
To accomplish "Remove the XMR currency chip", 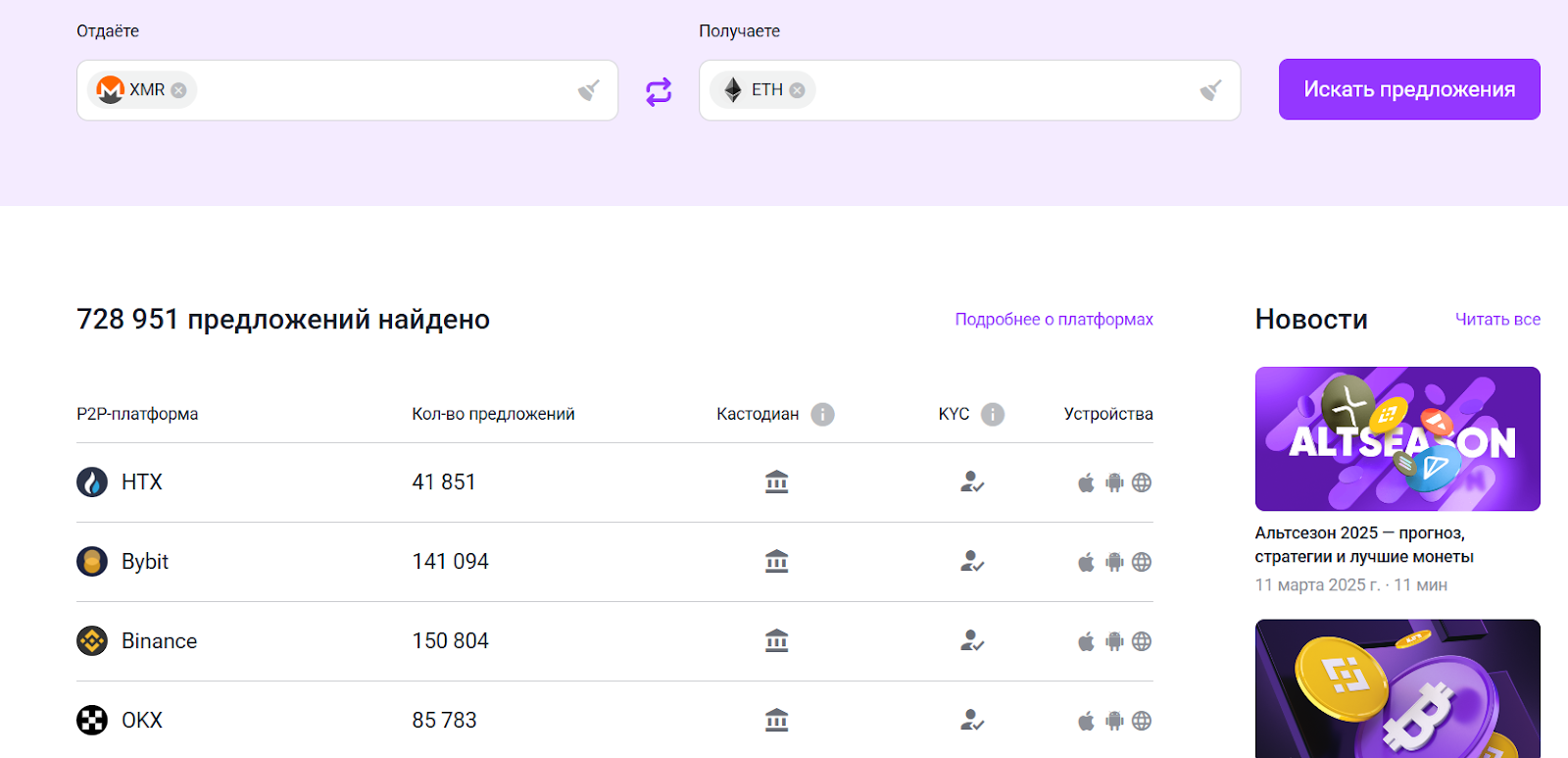I will click(x=178, y=90).
